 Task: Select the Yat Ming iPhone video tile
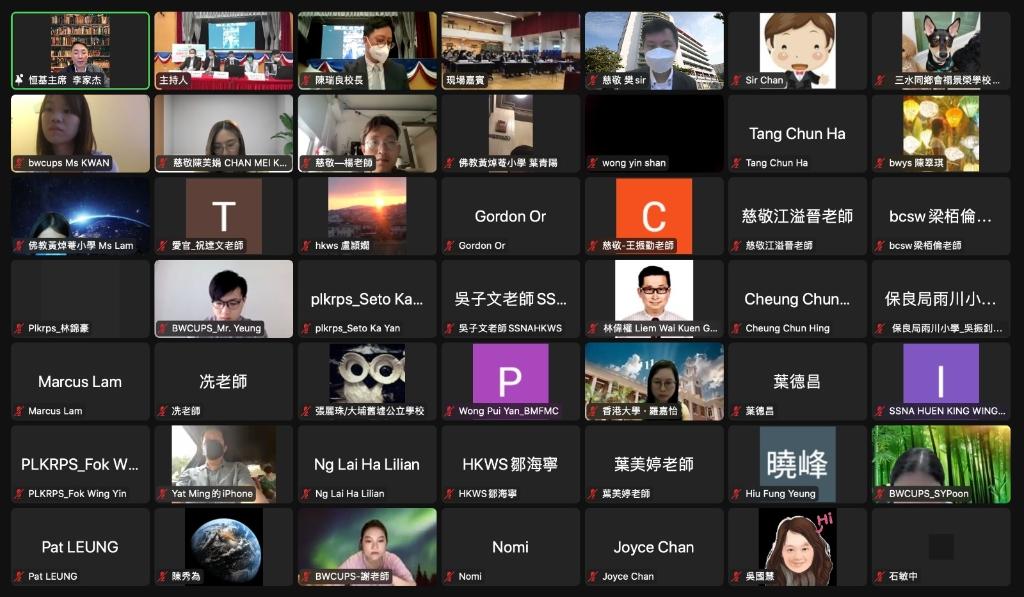pos(224,463)
